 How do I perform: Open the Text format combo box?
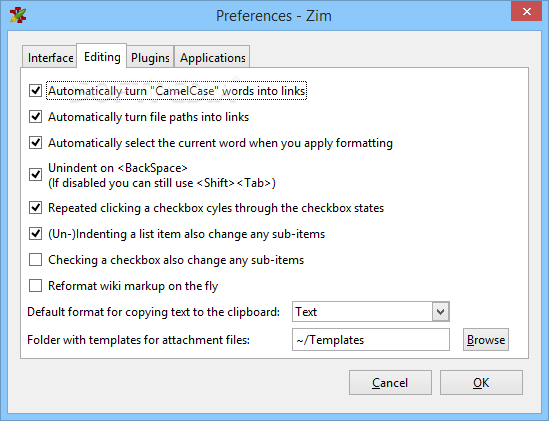click(371, 312)
